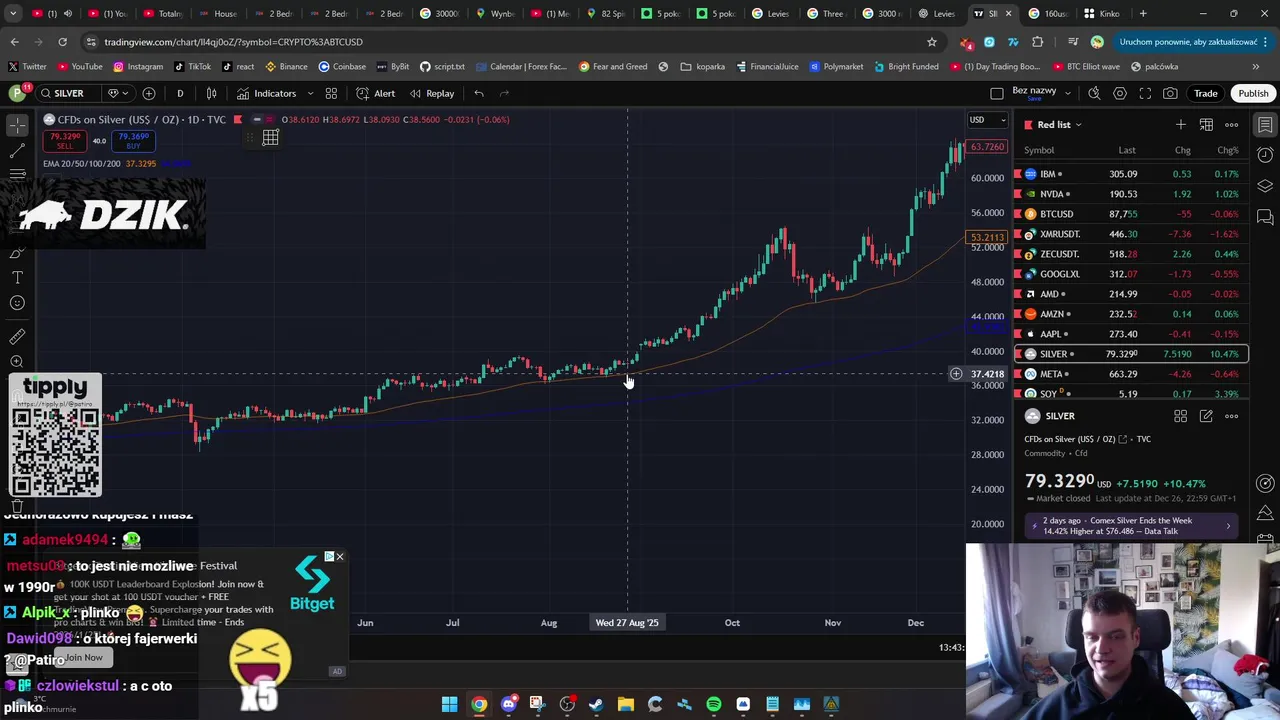1280x720 pixels.
Task: Open symbol details grid icon next to SILVER
Action: click(1180, 416)
